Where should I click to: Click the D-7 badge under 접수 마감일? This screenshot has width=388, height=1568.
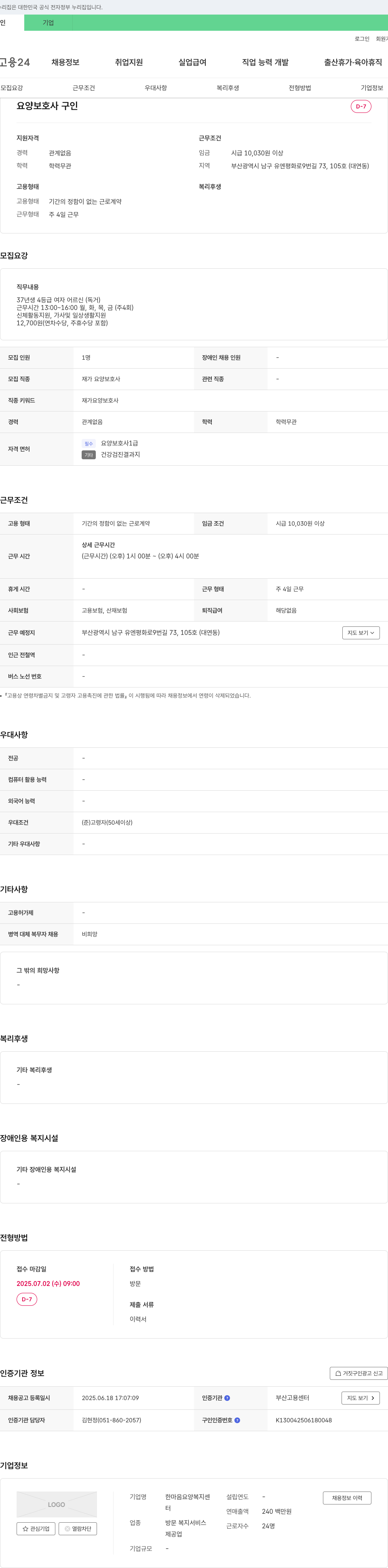click(x=27, y=1300)
